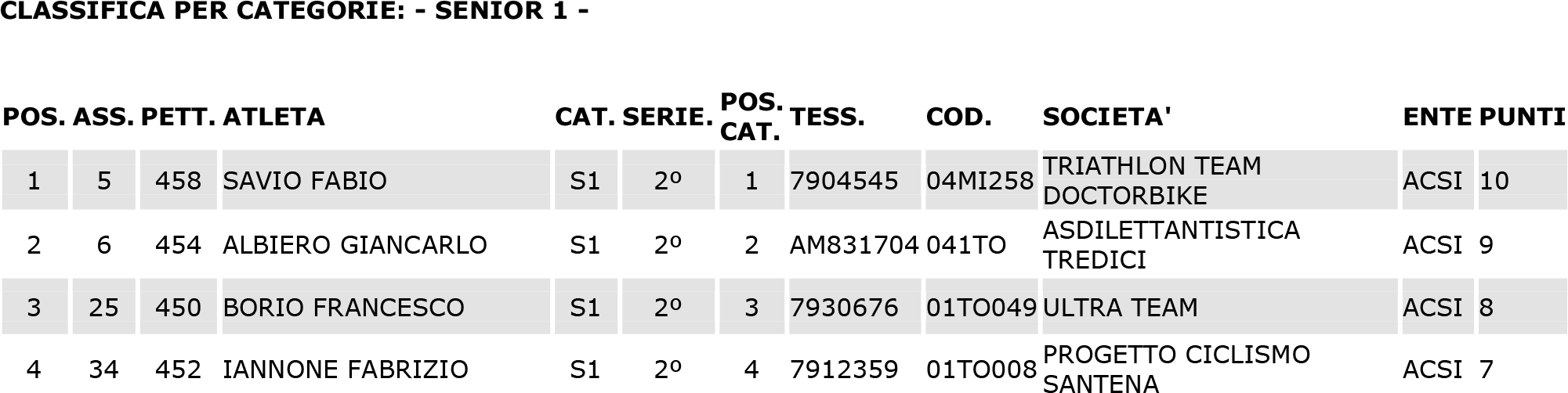Click the COD. column header

(958, 117)
